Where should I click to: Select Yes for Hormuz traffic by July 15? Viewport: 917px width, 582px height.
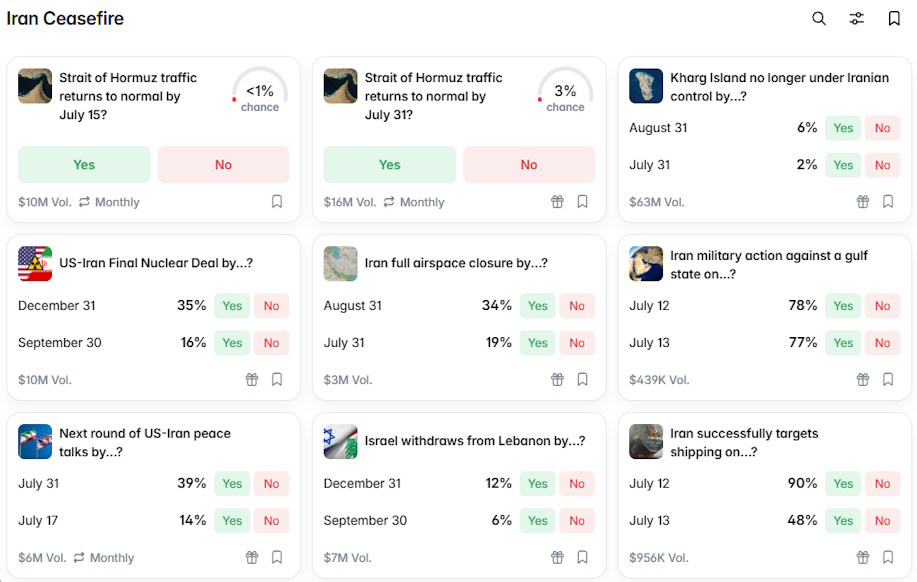84,165
